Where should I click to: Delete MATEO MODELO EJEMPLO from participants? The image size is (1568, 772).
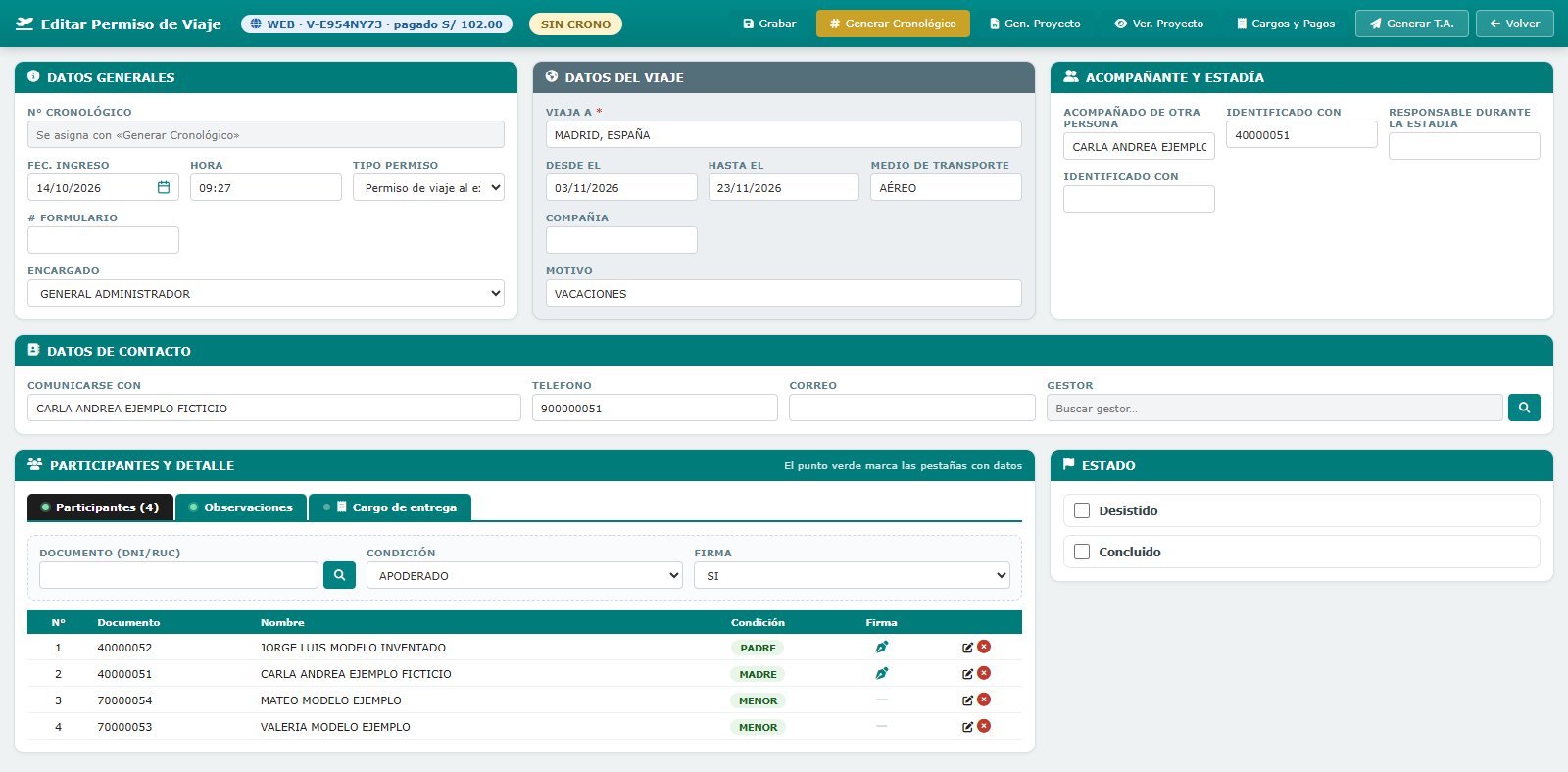tap(984, 700)
